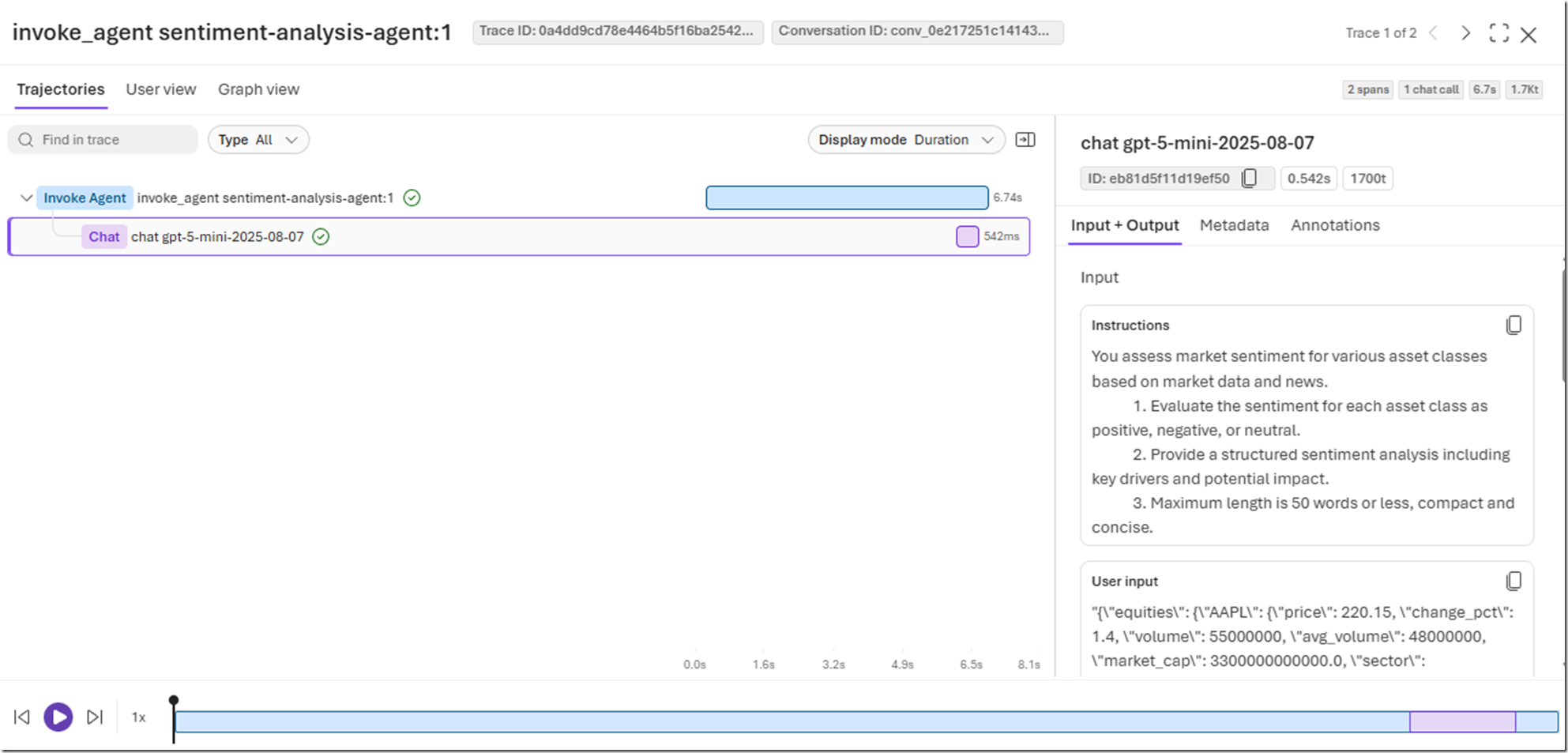This screenshot has width=1568, height=753.
Task: Click the blue Invoke Agent duration bar
Action: [847, 198]
